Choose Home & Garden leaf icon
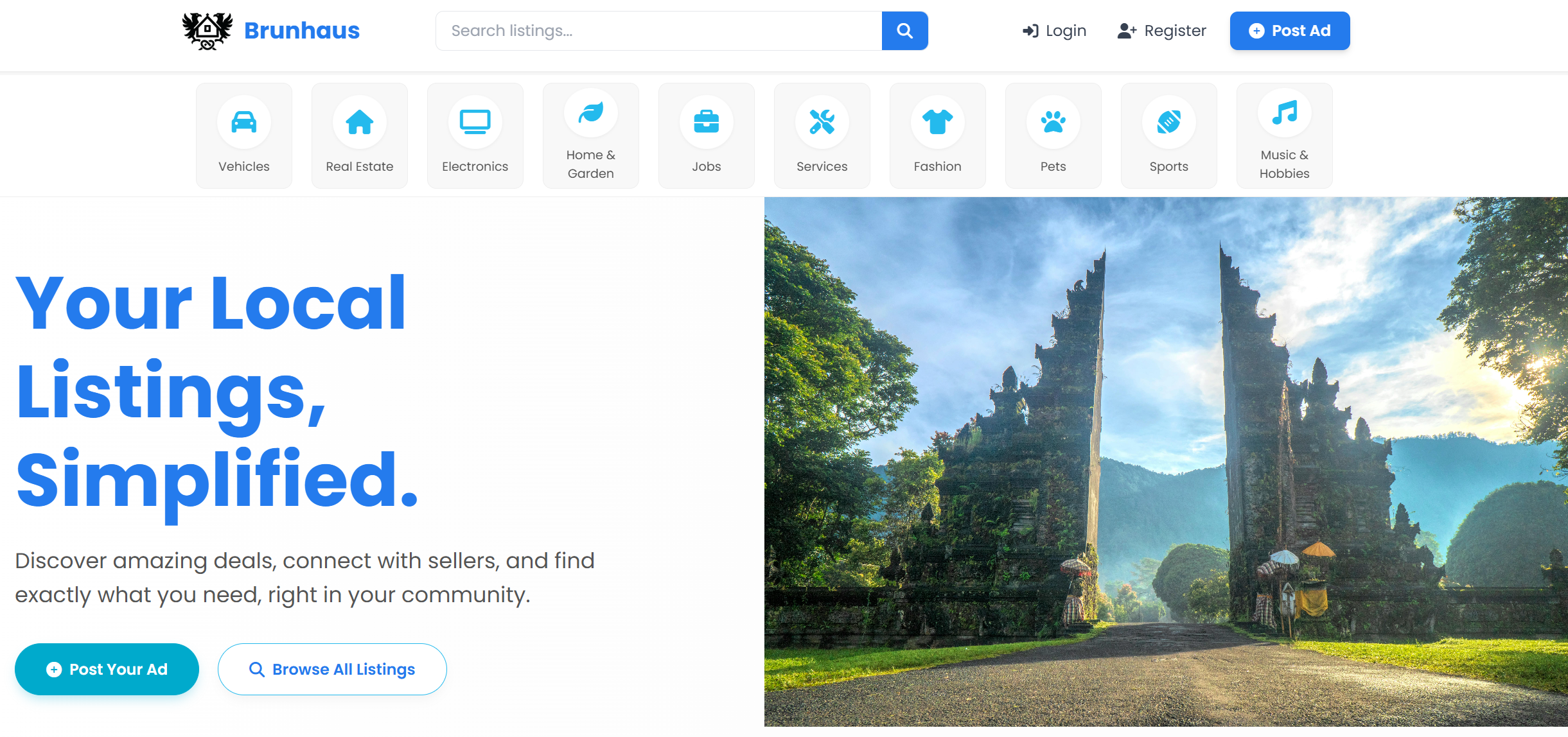The image size is (1568, 737). coord(591,114)
